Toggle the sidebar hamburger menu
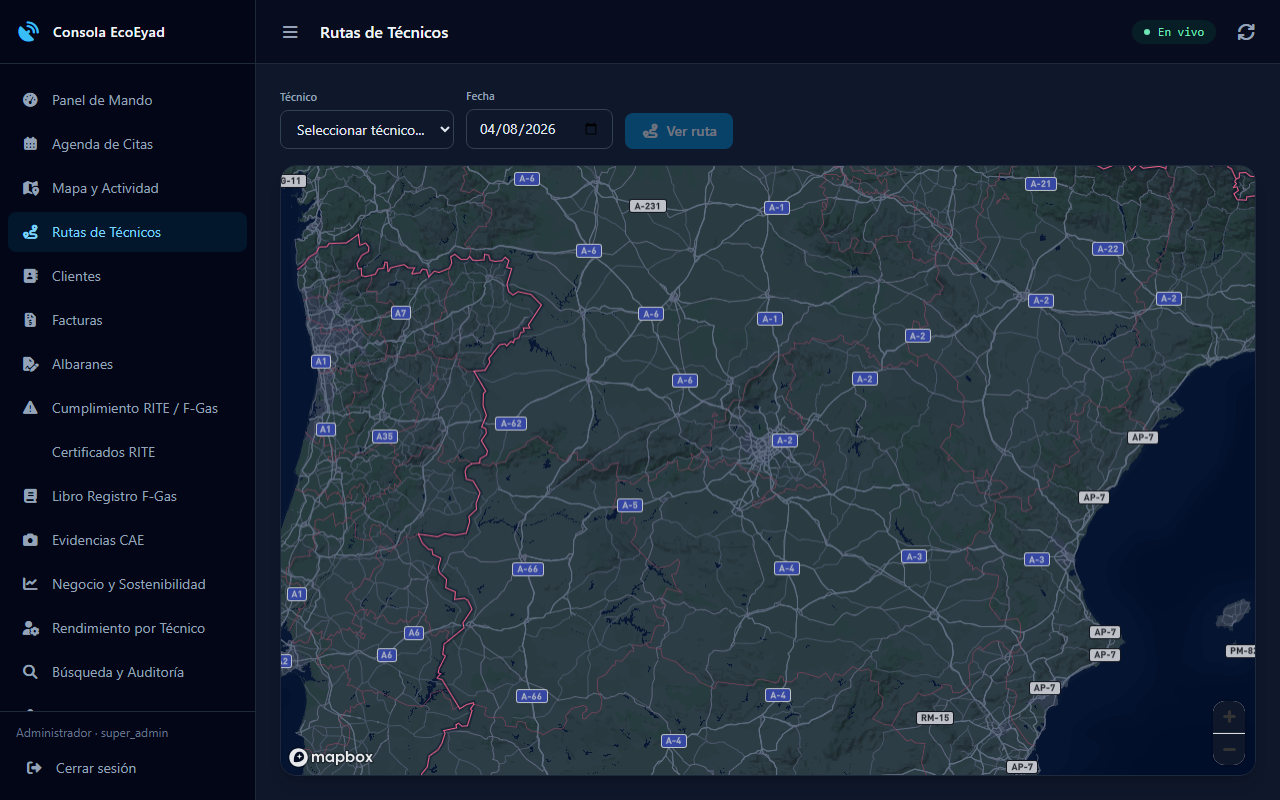This screenshot has width=1280, height=800. 290,32
